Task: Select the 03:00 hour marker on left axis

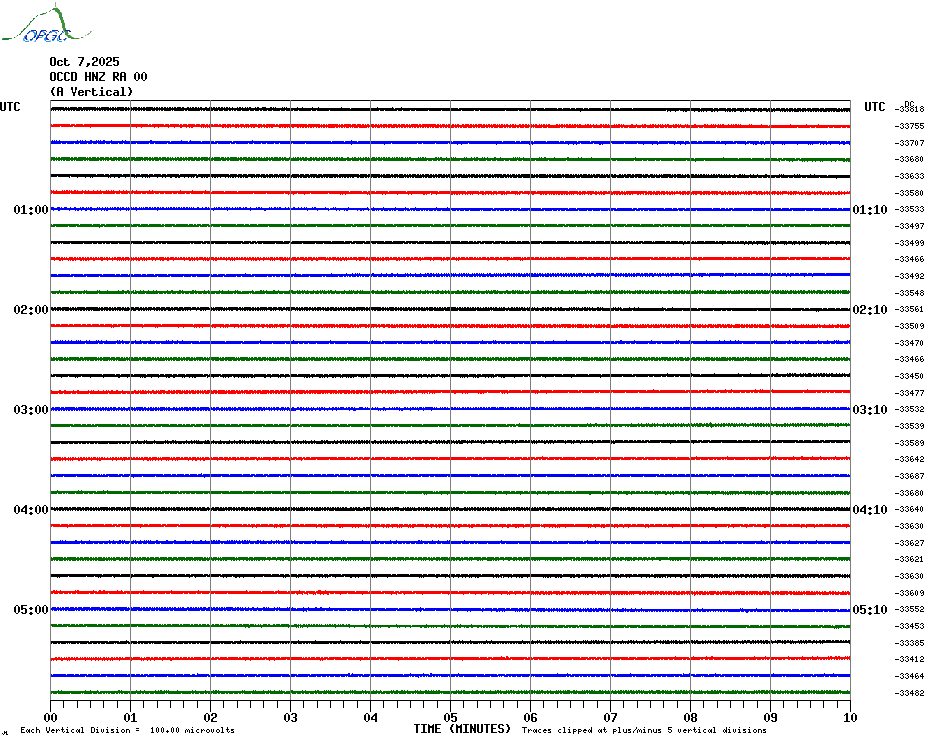Action: (30, 410)
